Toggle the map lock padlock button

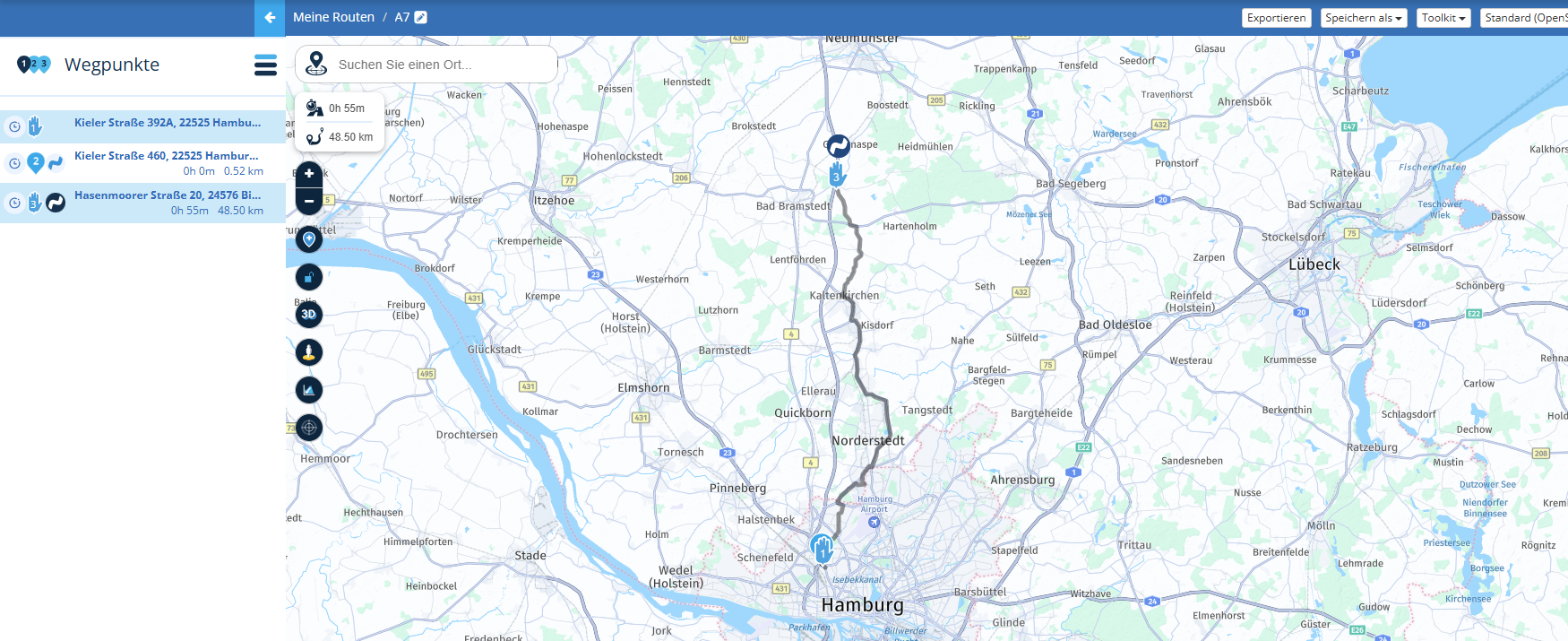coord(309,277)
